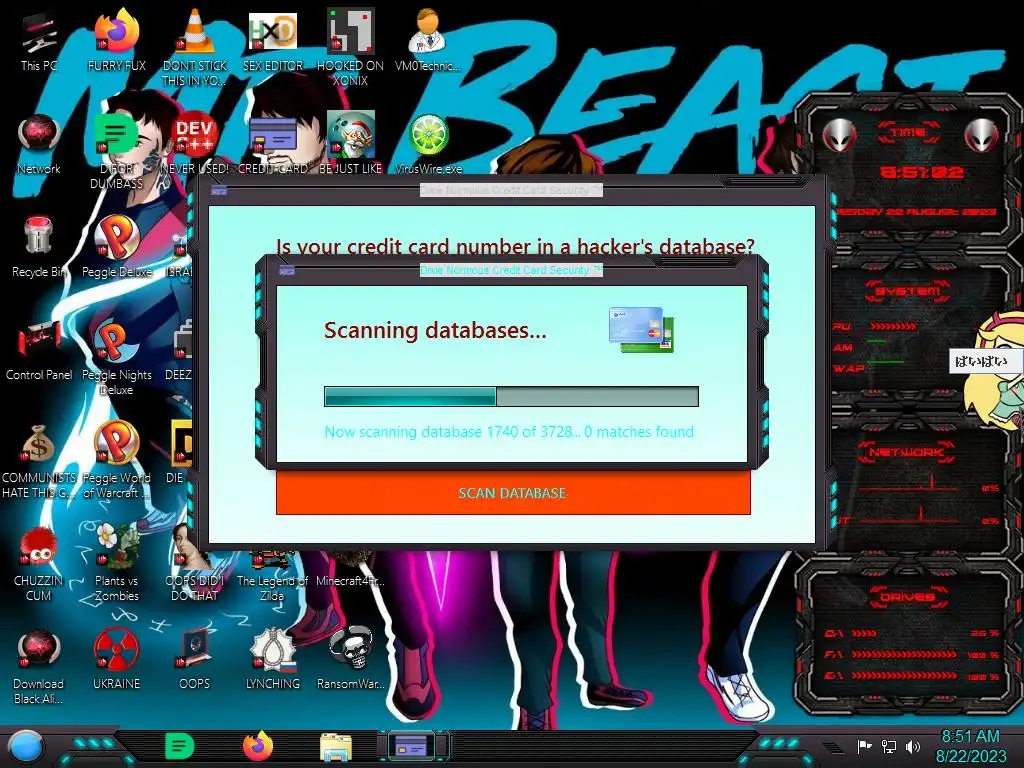Open the volume speaker tray icon
Viewport: 1024px width, 768px height.
(x=913, y=746)
